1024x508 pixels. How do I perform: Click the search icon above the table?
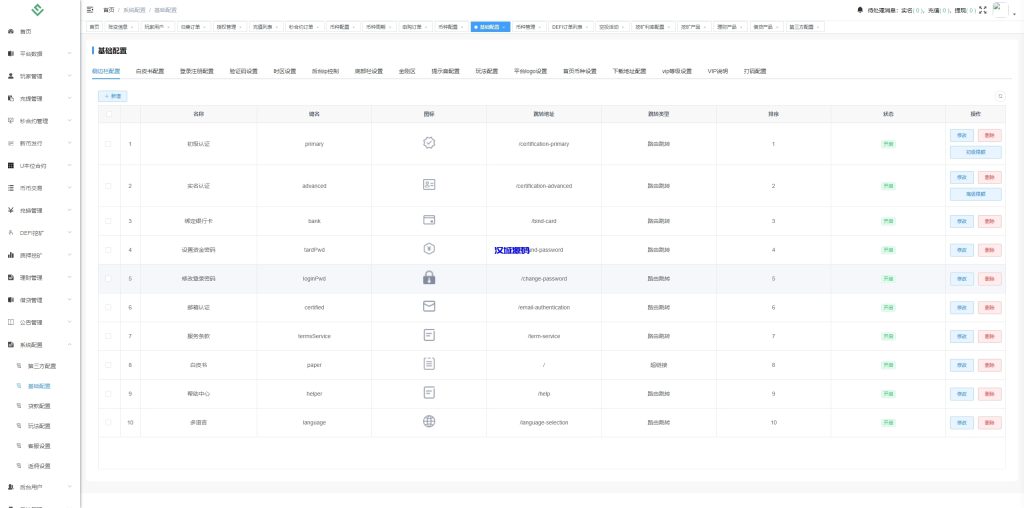pyautogui.click(x=1000, y=96)
